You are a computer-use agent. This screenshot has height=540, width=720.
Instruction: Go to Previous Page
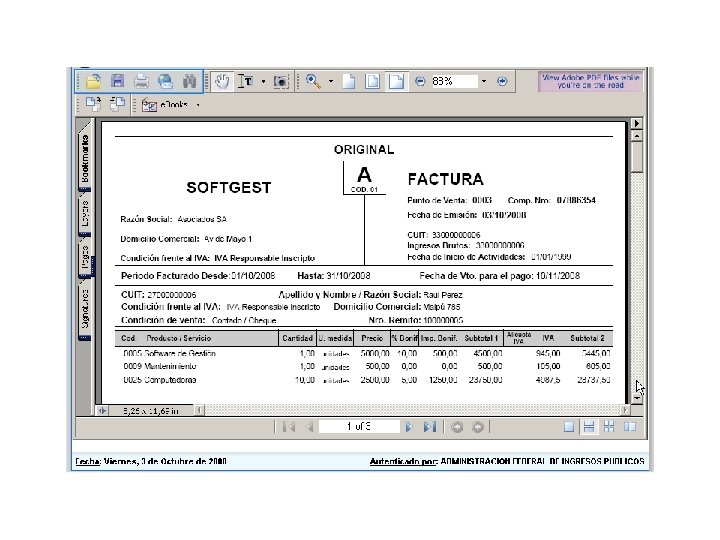coord(309,427)
